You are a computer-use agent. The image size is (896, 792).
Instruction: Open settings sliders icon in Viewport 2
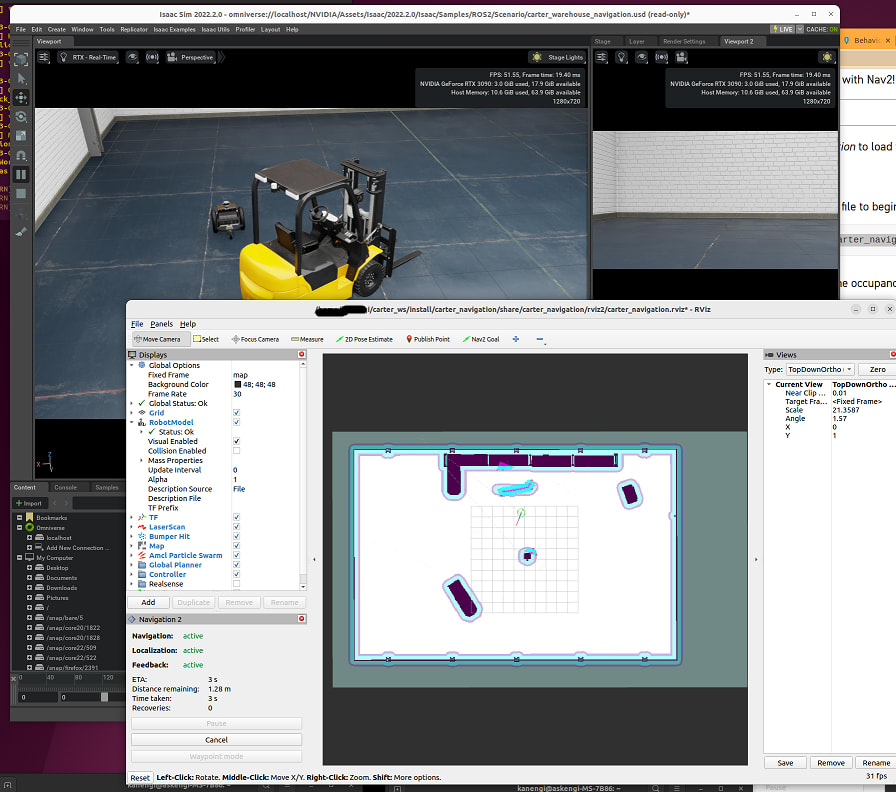pyautogui.click(x=602, y=57)
